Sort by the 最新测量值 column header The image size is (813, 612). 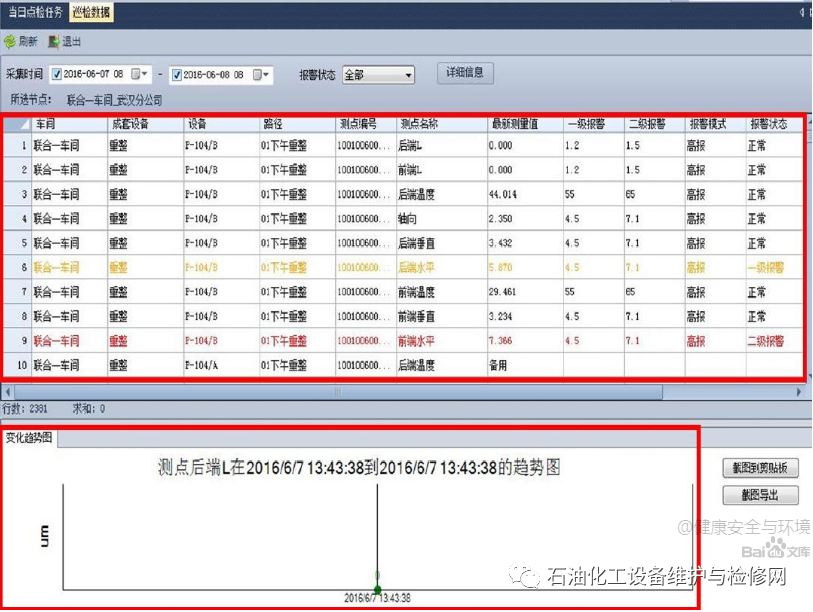[514, 125]
